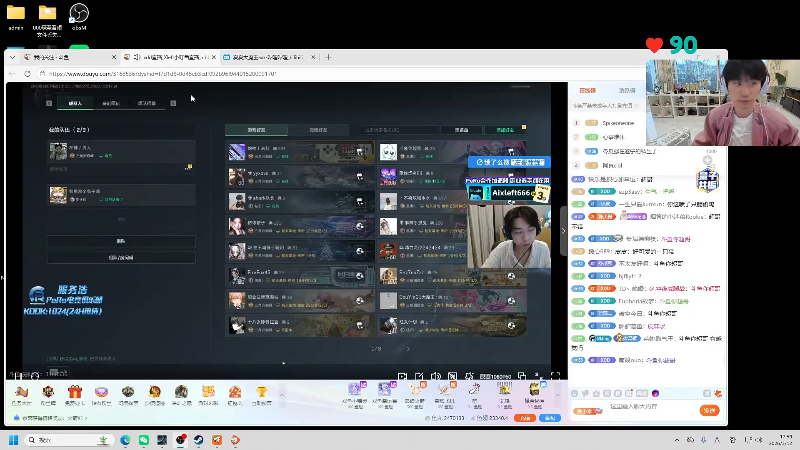Open WeChat from the taskbar

[144, 440]
